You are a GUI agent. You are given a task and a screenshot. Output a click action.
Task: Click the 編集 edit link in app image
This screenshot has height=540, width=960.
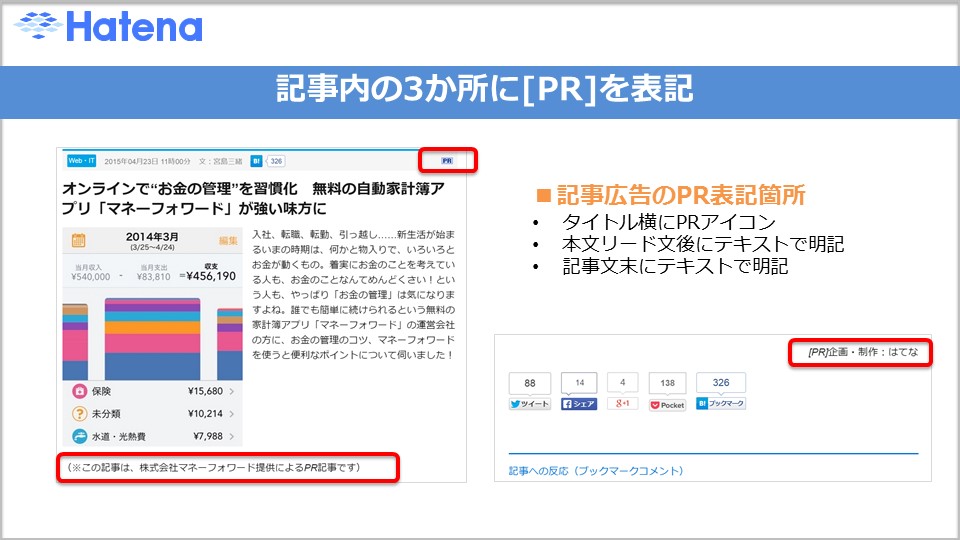[x=228, y=241]
